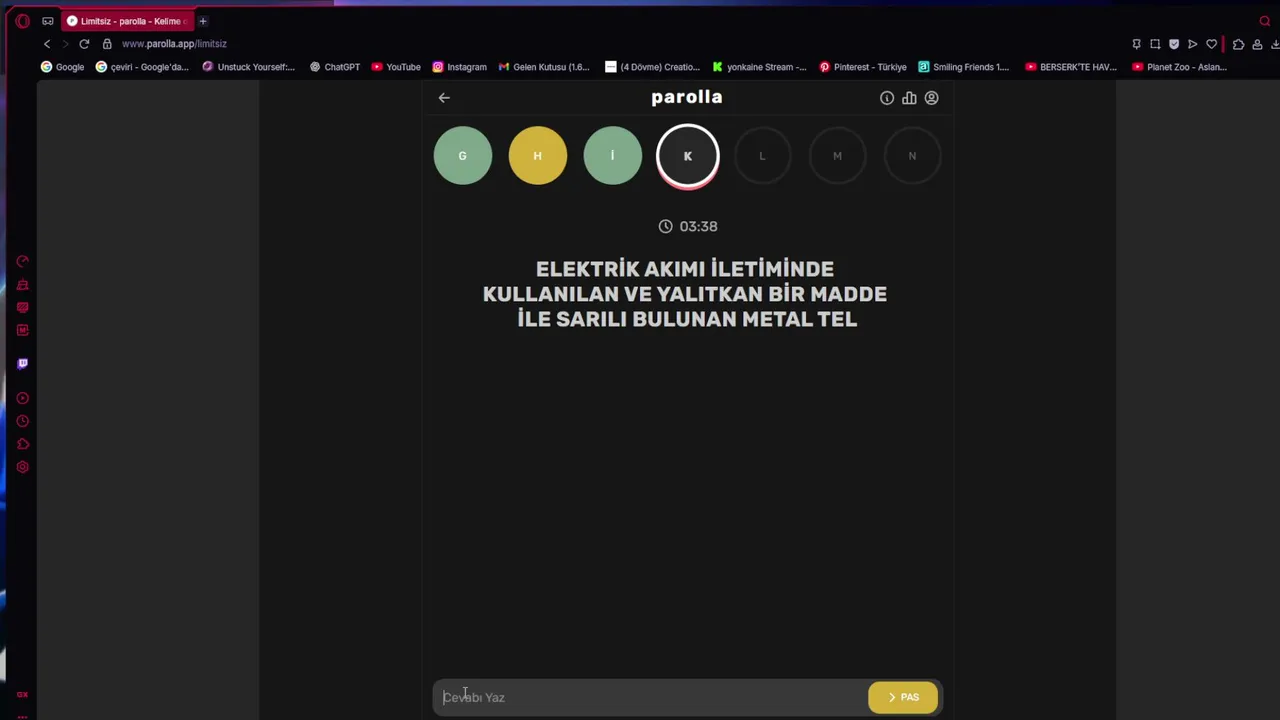1280x720 pixels.
Task: Open the (4 Dövme) Creatio bookmark
Action: pos(653,67)
